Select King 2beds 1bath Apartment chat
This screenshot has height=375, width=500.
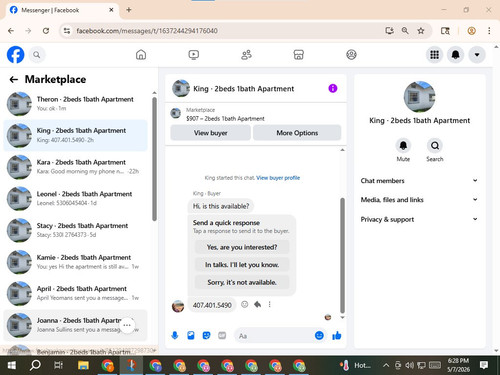(x=75, y=135)
